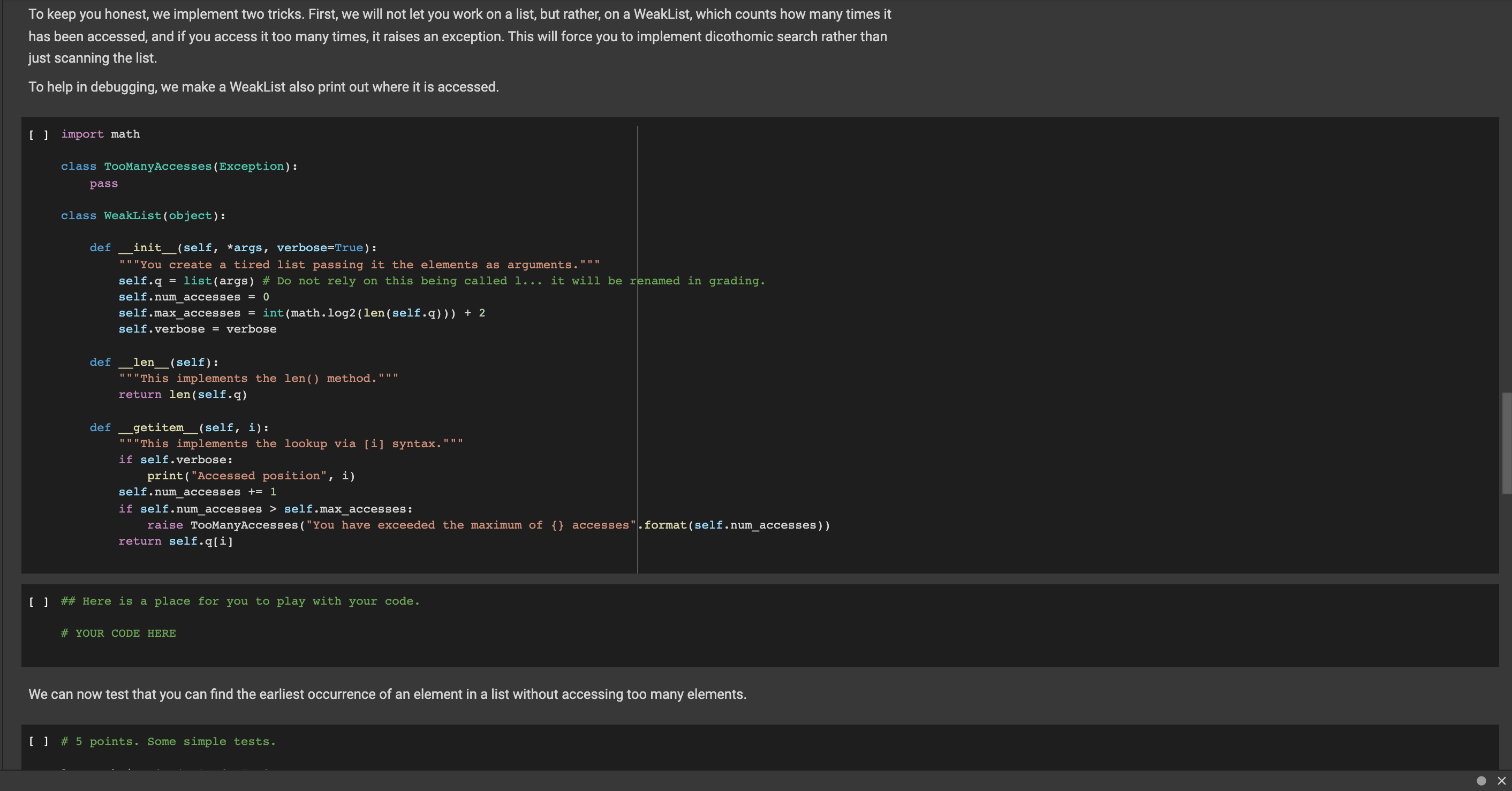The height and width of the screenshot is (791, 1512).
Task: Click the 'raise TooManyAccesses' line
Action: coord(488,525)
